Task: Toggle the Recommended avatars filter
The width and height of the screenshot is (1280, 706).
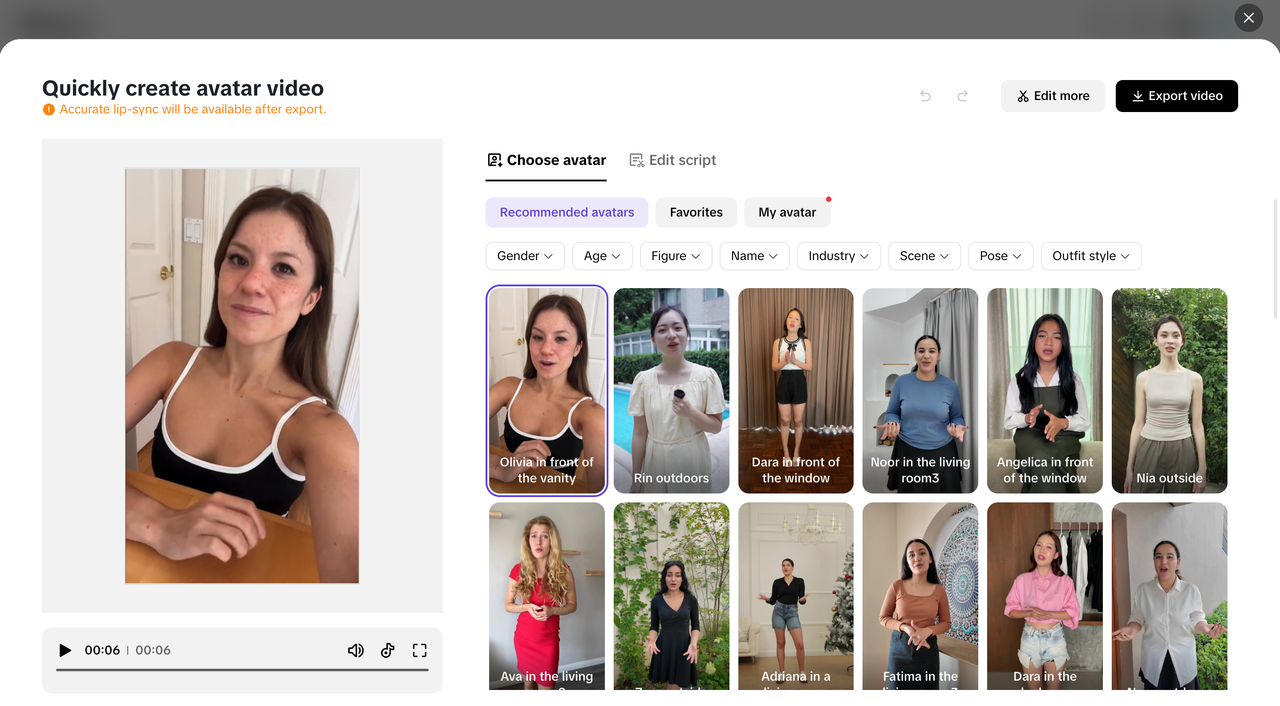Action: pyautogui.click(x=566, y=212)
